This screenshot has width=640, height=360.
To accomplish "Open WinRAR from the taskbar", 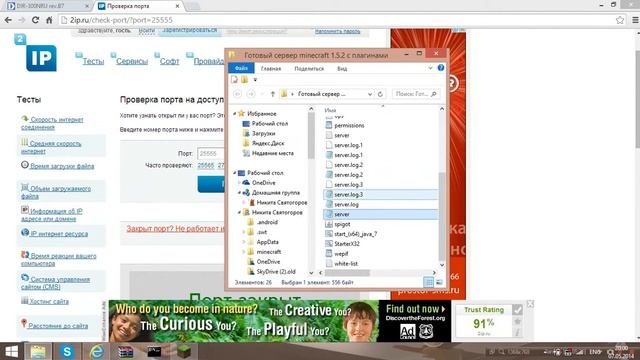I will [126, 351].
